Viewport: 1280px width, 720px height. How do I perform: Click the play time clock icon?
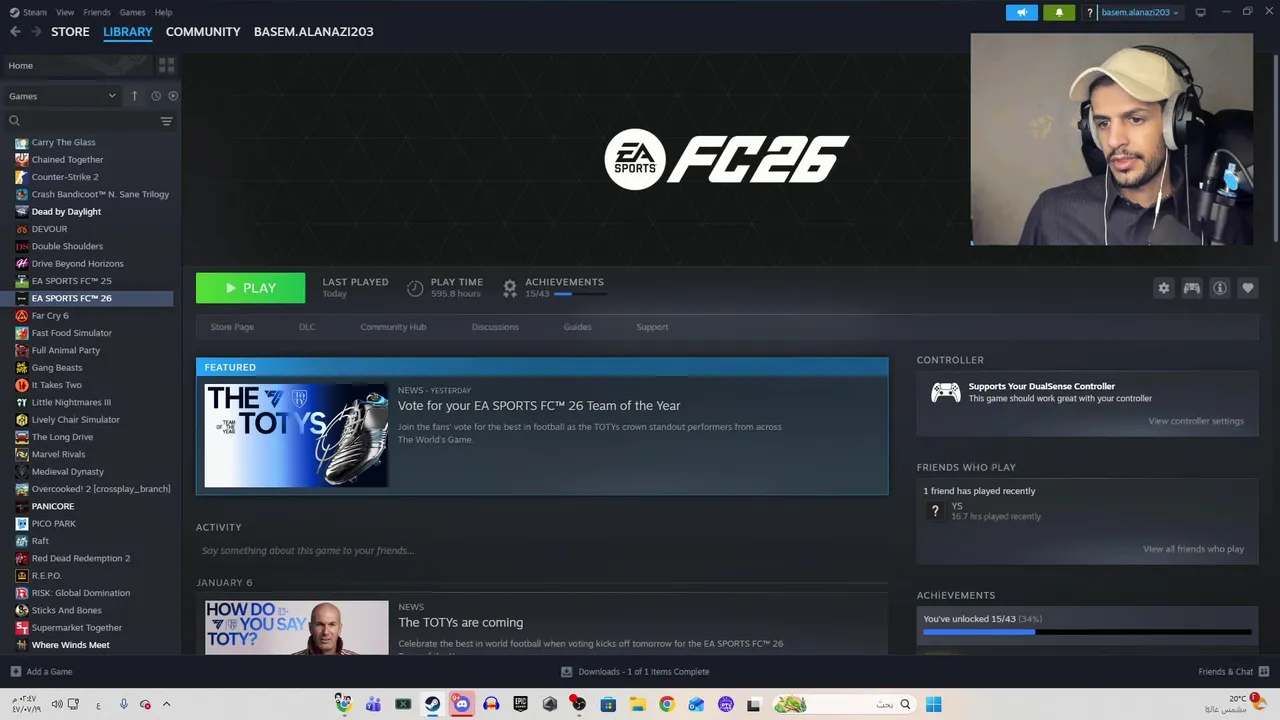pos(415,288)
